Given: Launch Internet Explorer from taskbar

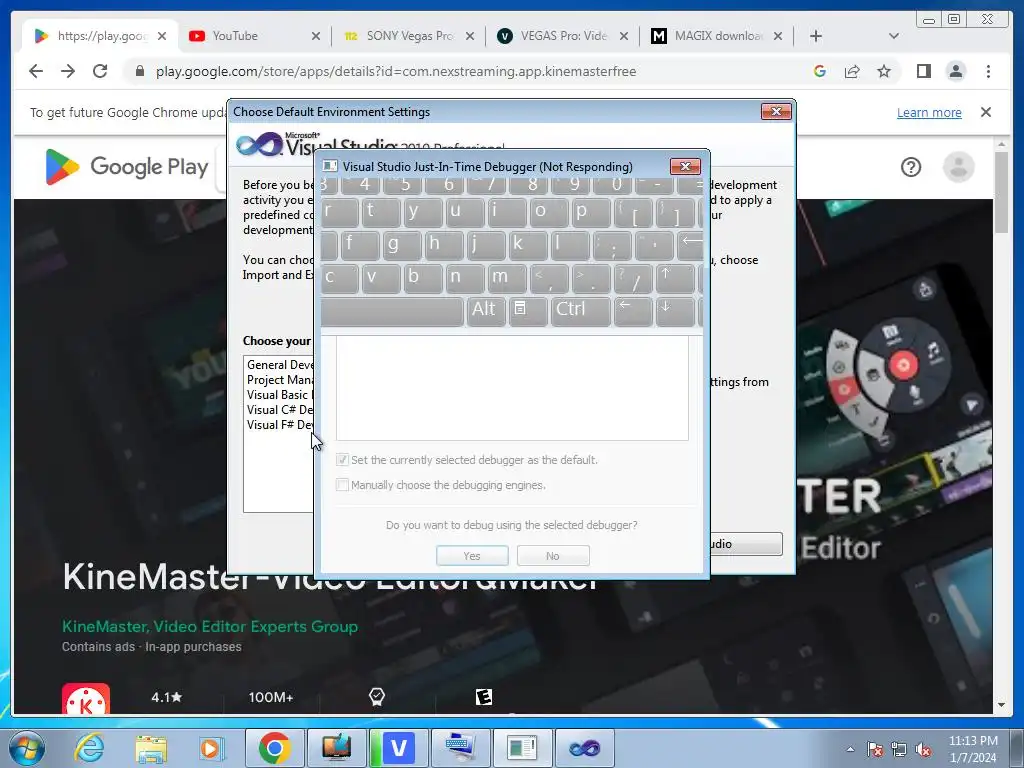Looking at the screenshot, I should 89,748.
